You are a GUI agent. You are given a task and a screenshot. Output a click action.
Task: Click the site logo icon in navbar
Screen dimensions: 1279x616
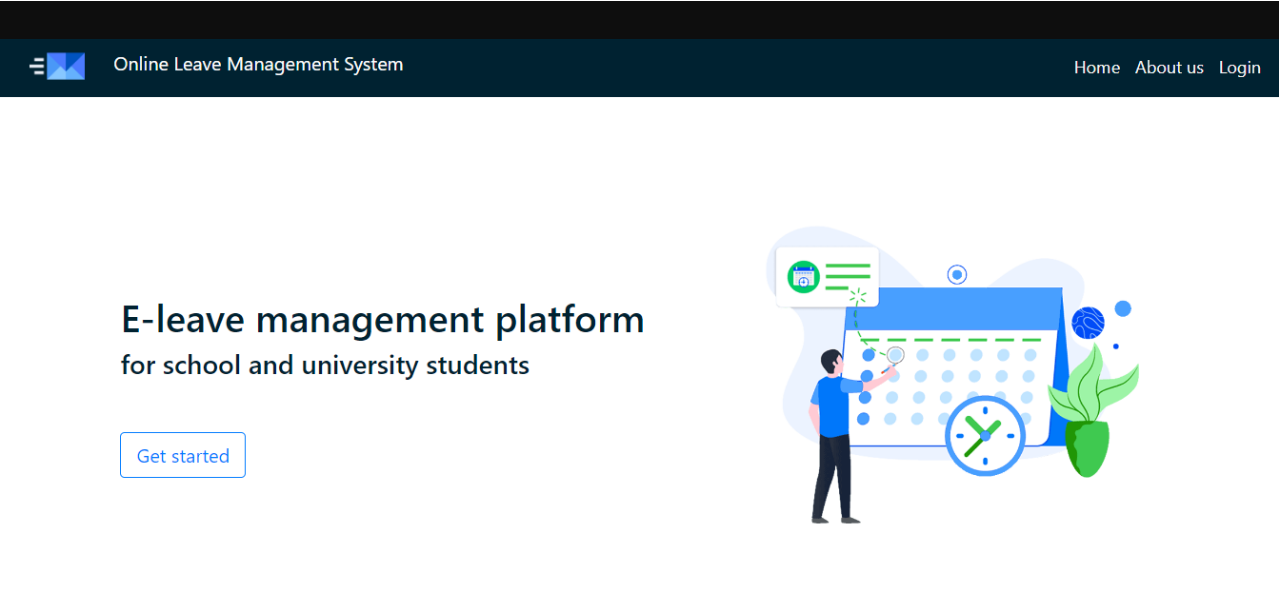click(x=58, y=66)
